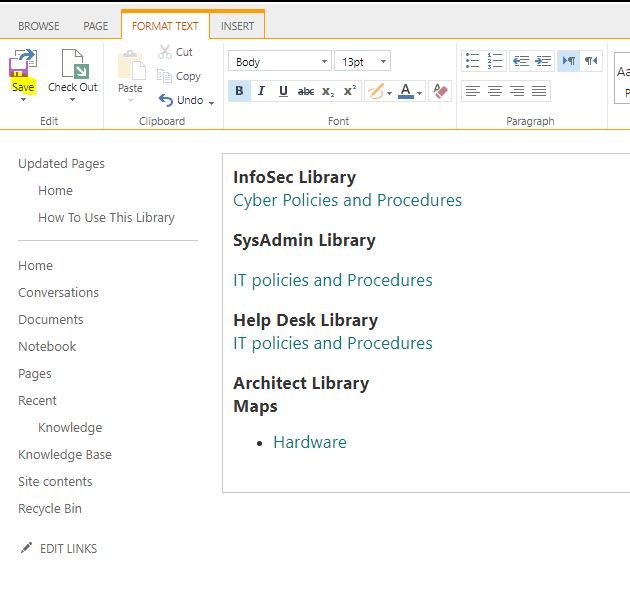Open the Save dropdown arrow

pyautogui.click(x=23, y=100)
